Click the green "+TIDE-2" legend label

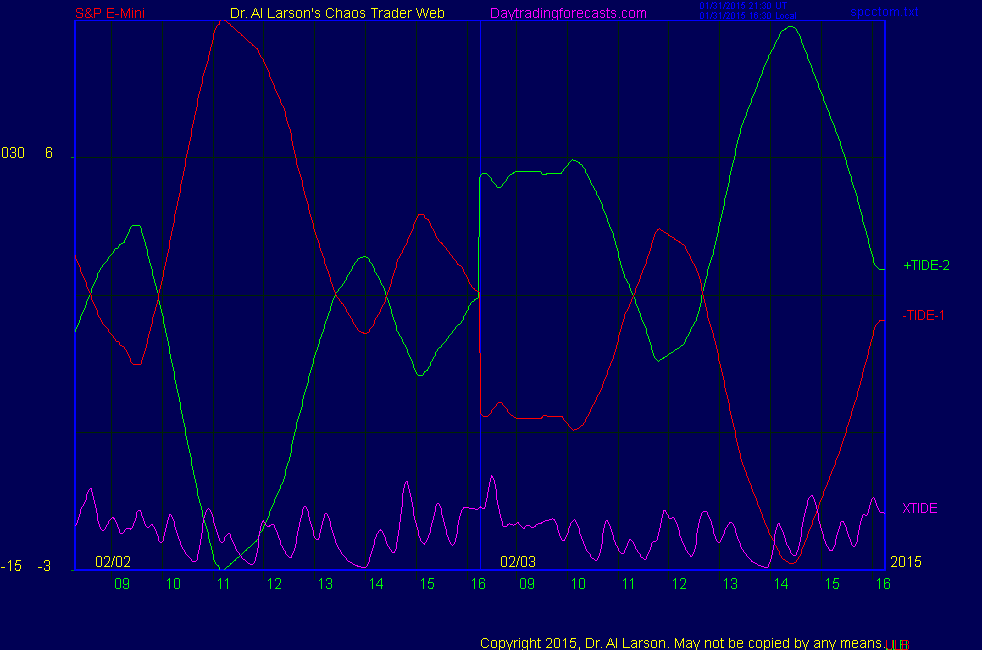coord(926,266)
